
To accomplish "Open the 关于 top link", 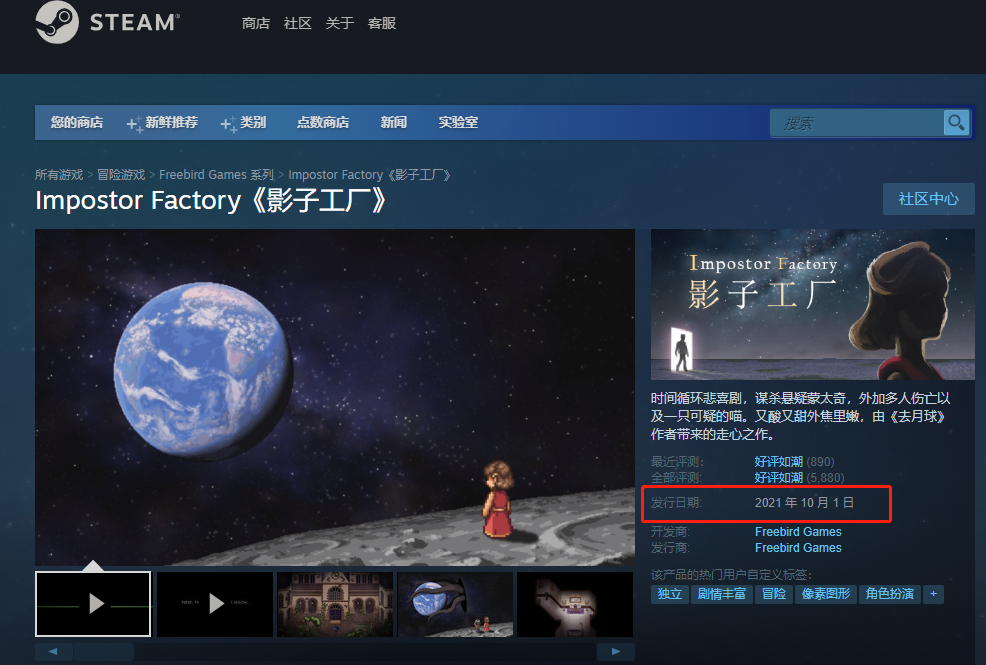I will tap(340, 23).
